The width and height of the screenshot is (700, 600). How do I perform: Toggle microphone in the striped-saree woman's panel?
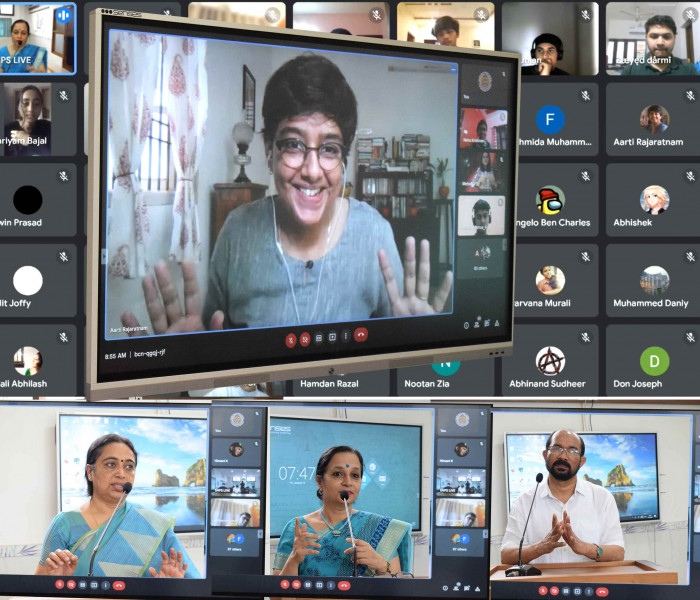coord(60,585)
